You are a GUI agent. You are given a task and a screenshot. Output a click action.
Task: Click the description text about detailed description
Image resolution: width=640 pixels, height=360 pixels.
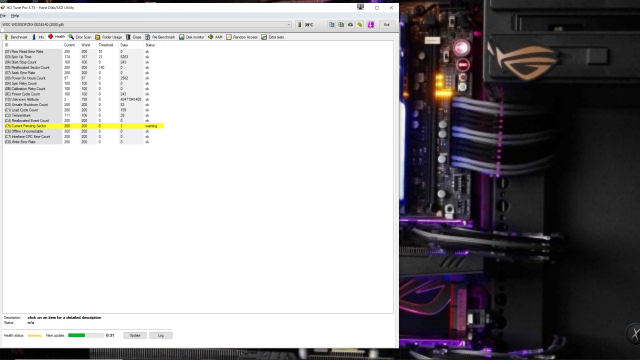[64, 318]
